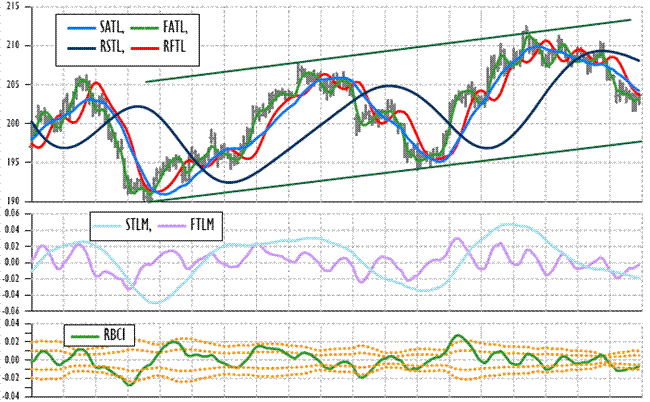Click the SATL legend label
650x402 pixels.
[112, 28]
